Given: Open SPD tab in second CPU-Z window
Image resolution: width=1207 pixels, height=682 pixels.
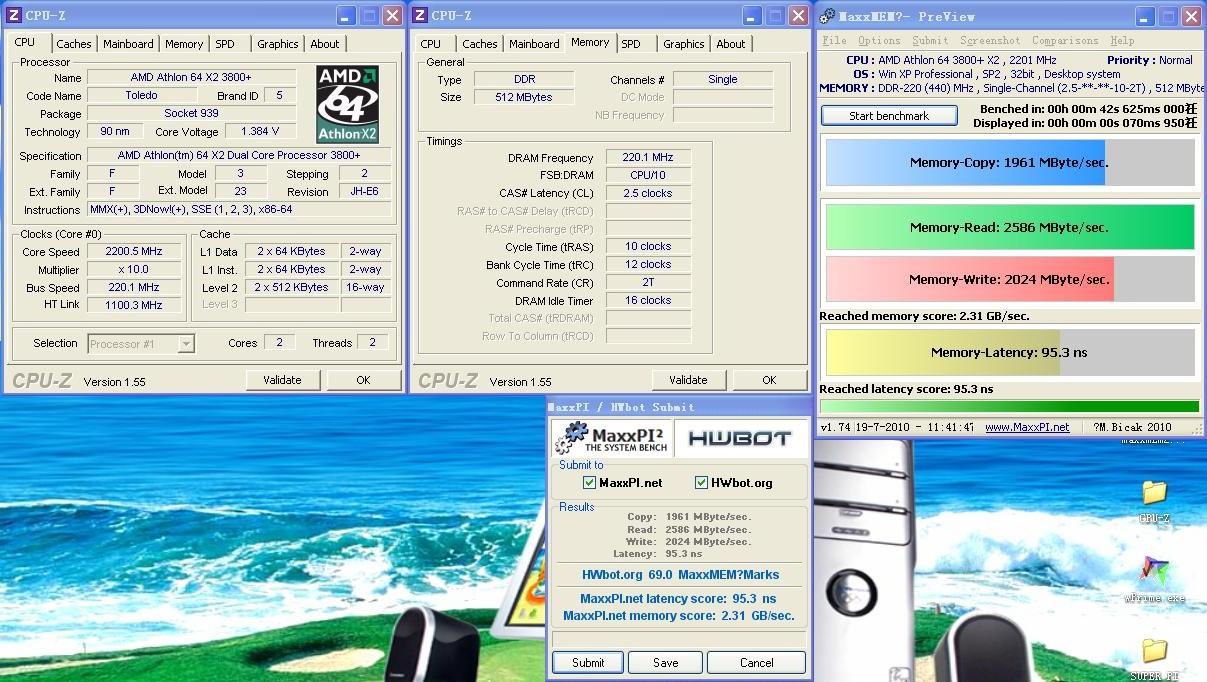Looking at the screenshot, I should (631, 44).
